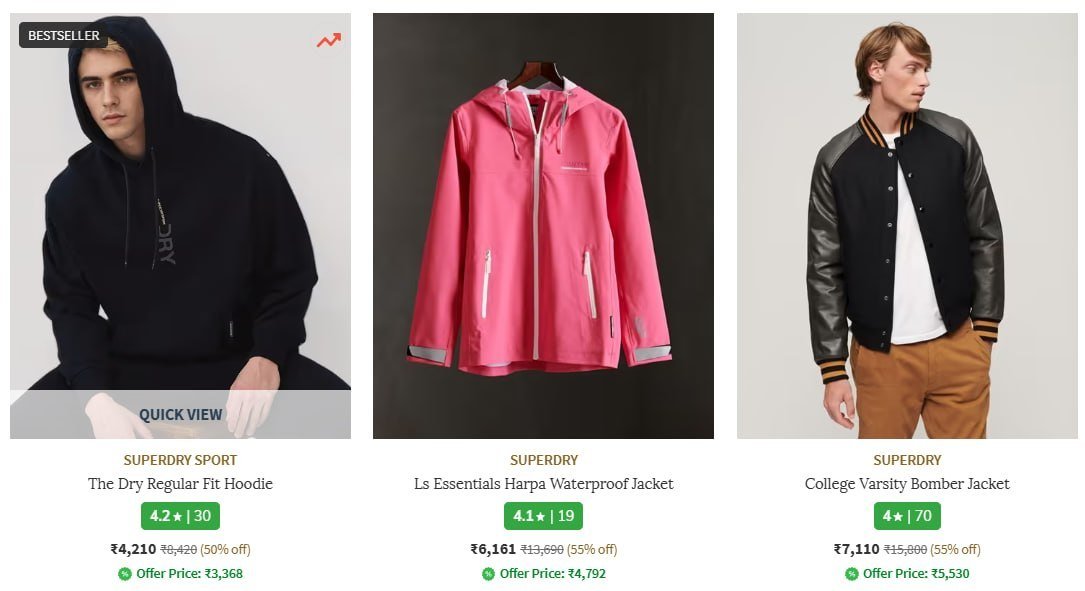Click the 4★ | 70 rating badge
1085x591 pixels.
point(906,516)
